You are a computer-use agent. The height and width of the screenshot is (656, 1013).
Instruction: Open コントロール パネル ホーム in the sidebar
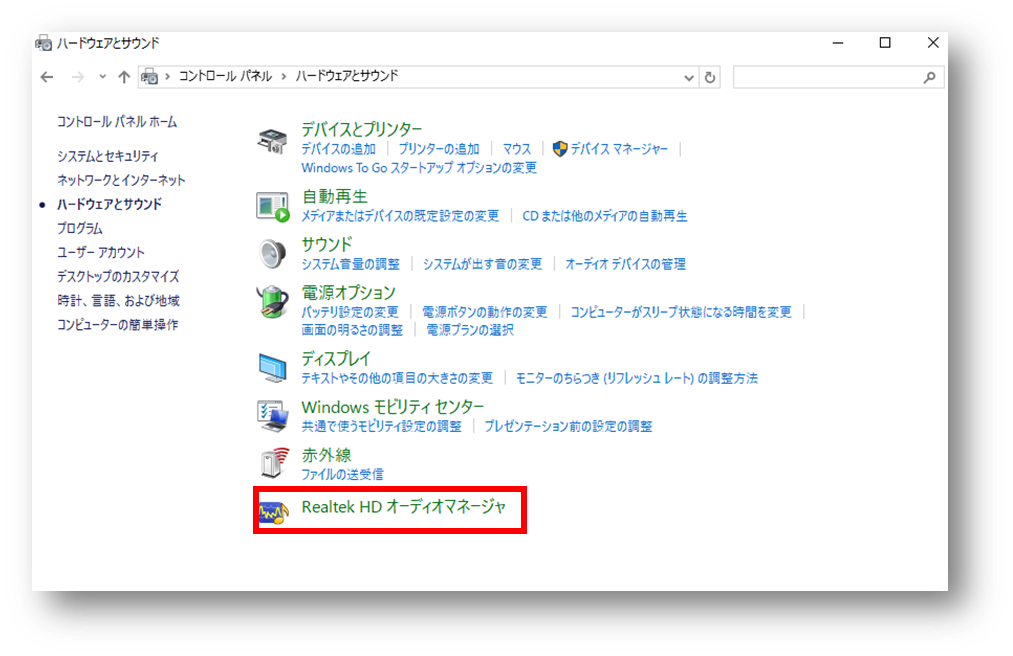117,122
